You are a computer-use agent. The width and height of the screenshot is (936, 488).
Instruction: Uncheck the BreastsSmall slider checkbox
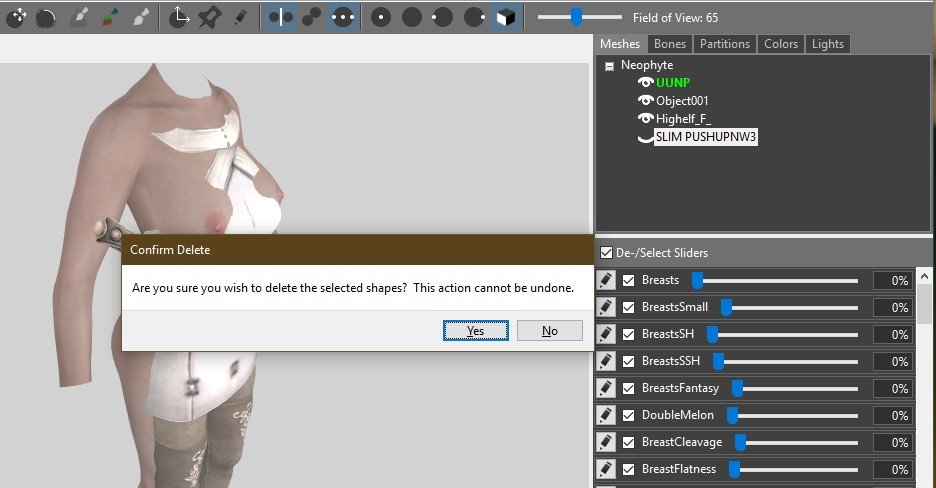pyautogui.click(x=629, y=307)
